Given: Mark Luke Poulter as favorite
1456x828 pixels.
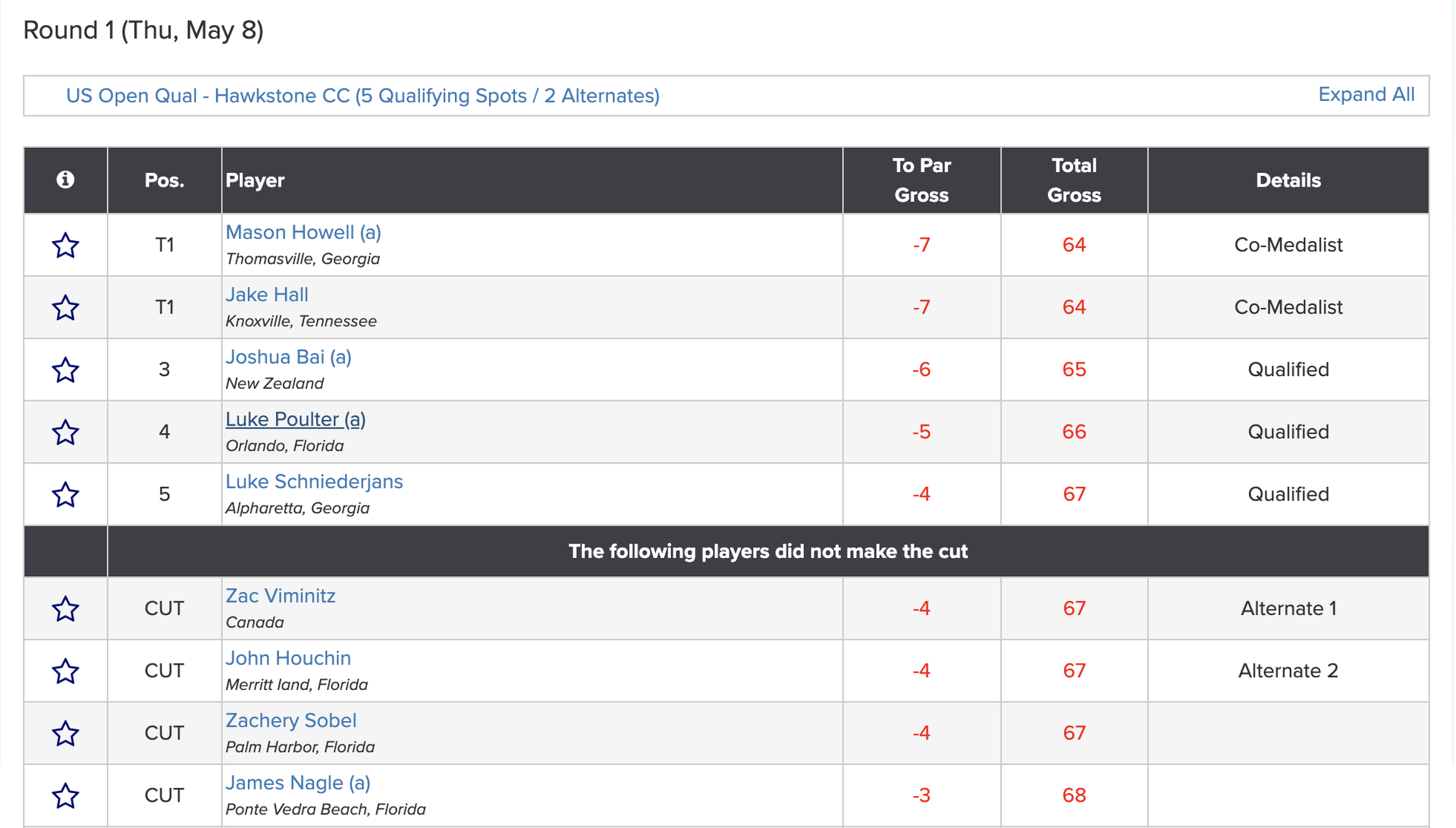Looking at the screenshot, I should 65,432.
